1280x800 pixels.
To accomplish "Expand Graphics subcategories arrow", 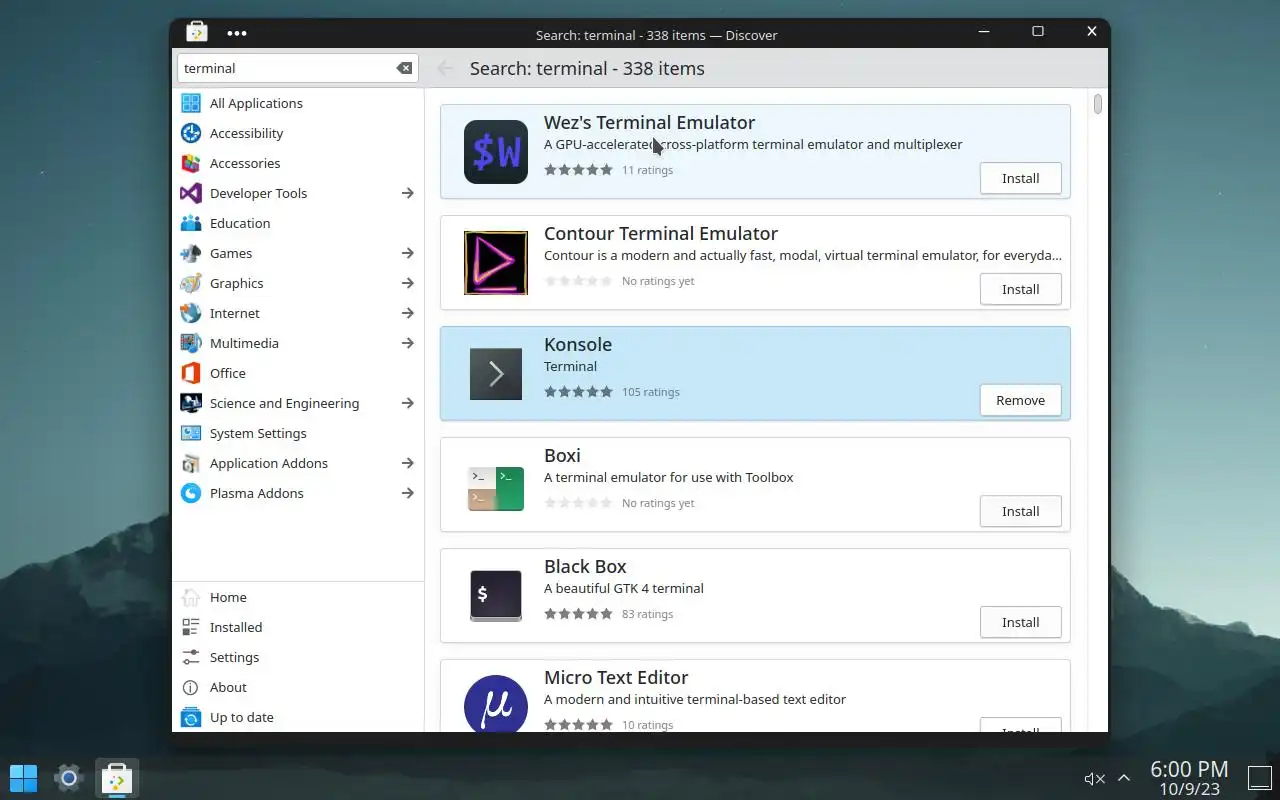I will [x=407, y=283].
